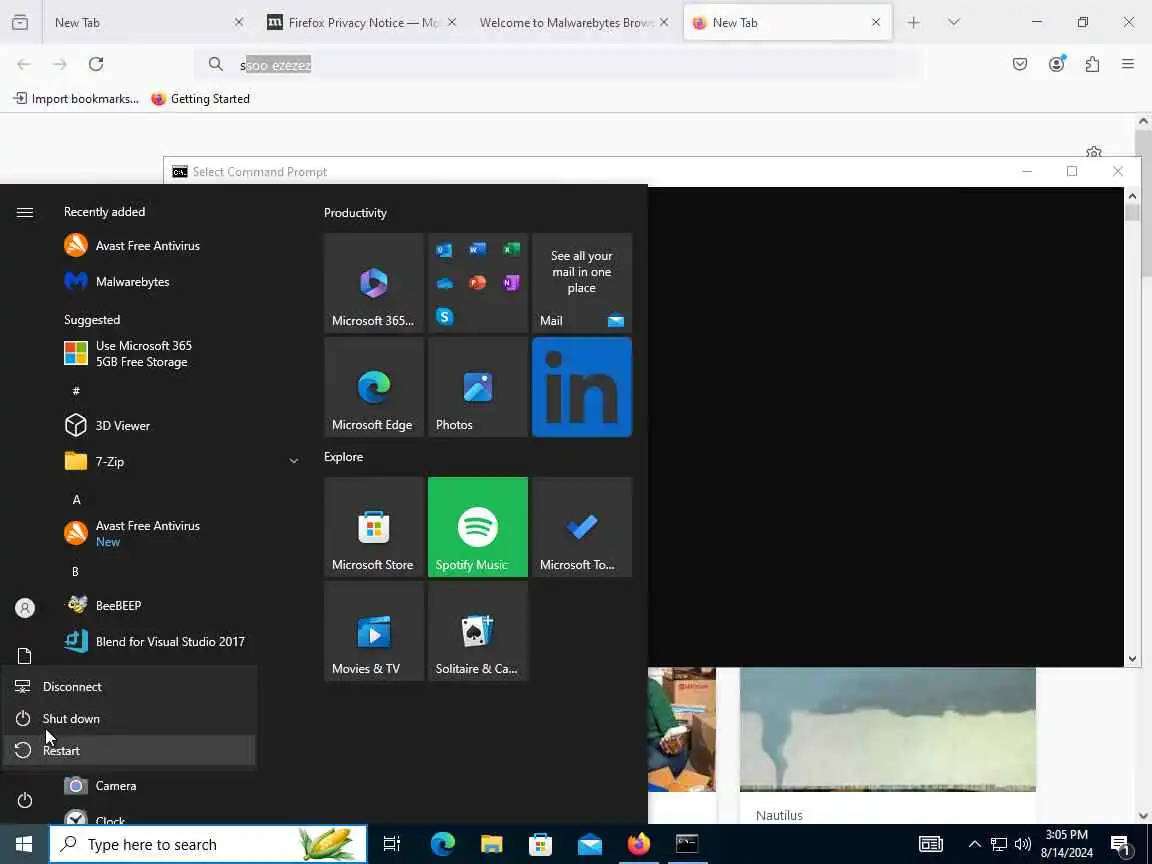Open the Firefox account icon
Viewport: 1152px width, 864px height.
tap(1056, 65)
